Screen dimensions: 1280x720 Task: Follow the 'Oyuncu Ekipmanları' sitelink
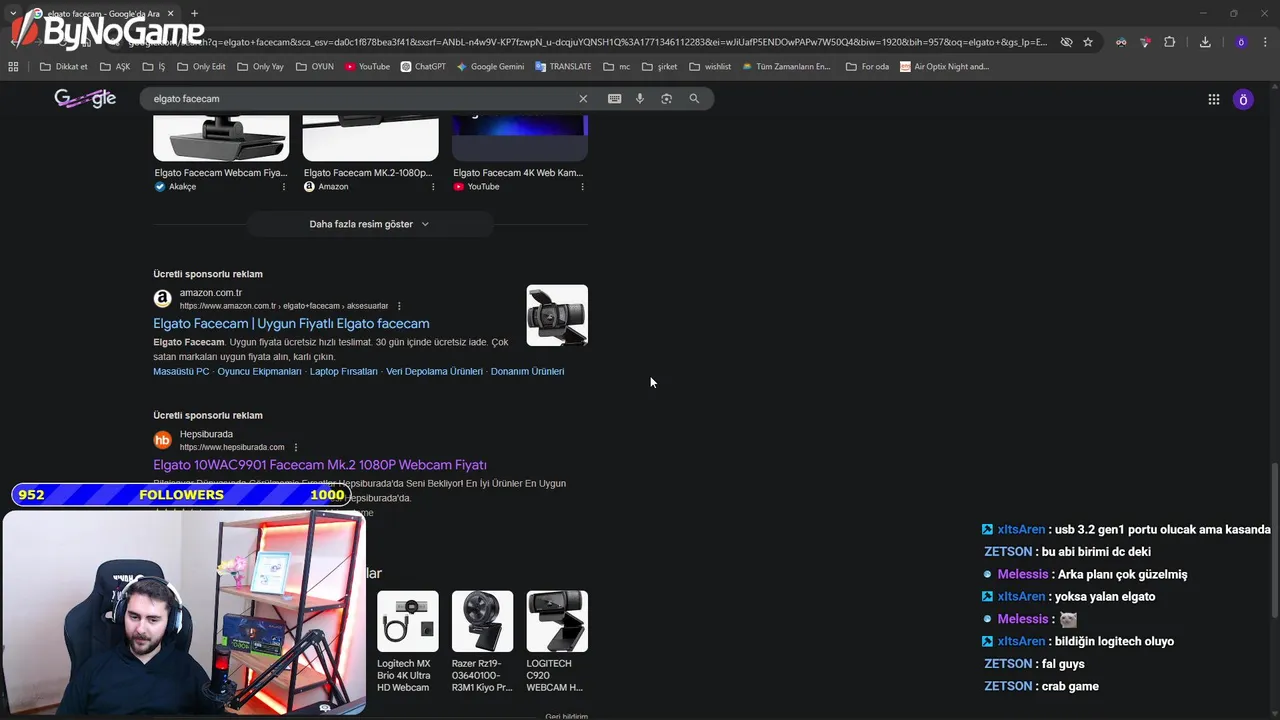click(259, 371)
